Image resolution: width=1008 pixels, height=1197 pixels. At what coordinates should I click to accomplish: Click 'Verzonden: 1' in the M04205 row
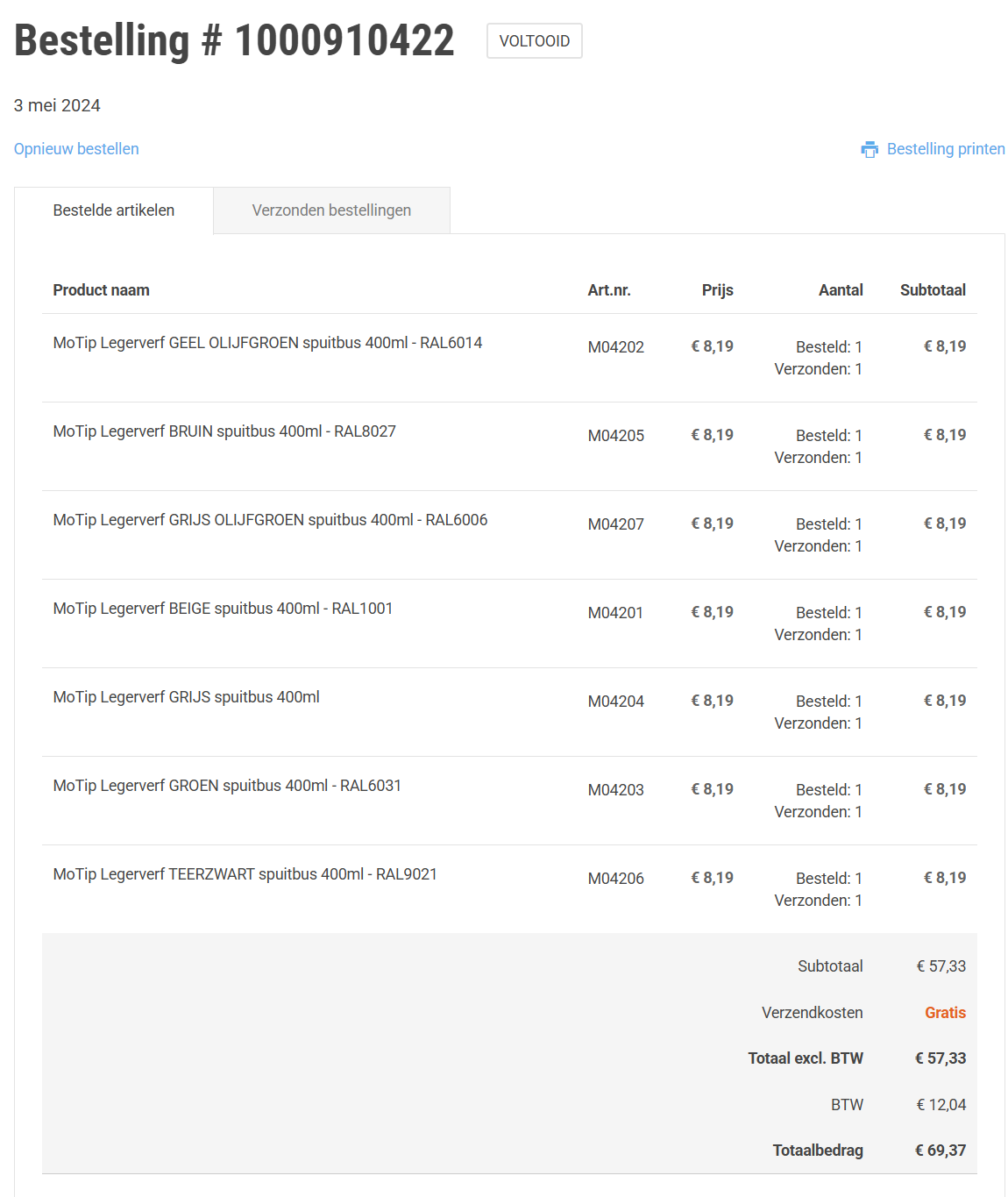819,458
